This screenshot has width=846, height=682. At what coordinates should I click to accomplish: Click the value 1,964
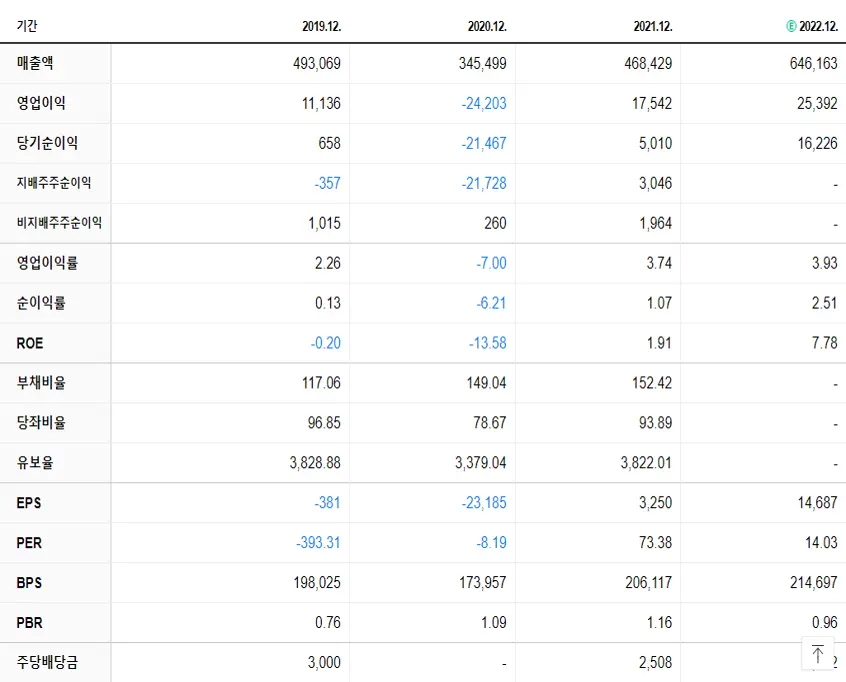tap(656, 223)
